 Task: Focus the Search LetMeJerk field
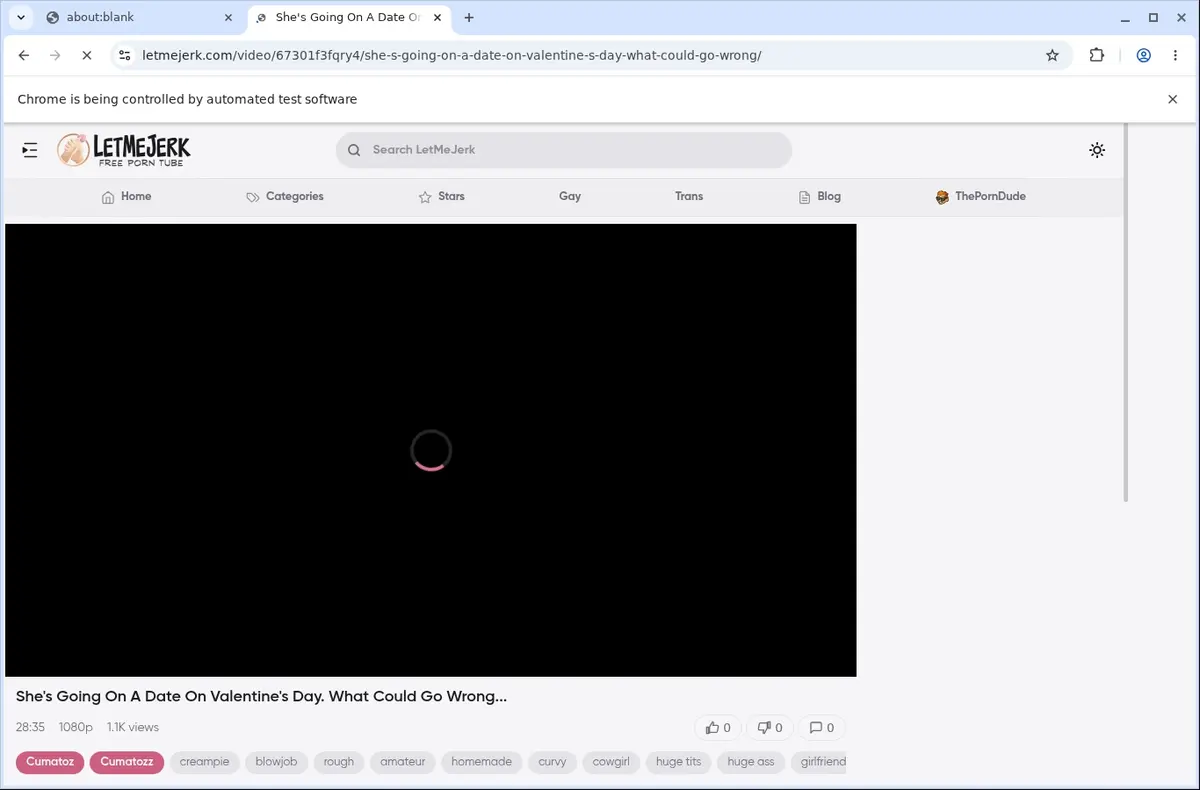click(564, 150)
